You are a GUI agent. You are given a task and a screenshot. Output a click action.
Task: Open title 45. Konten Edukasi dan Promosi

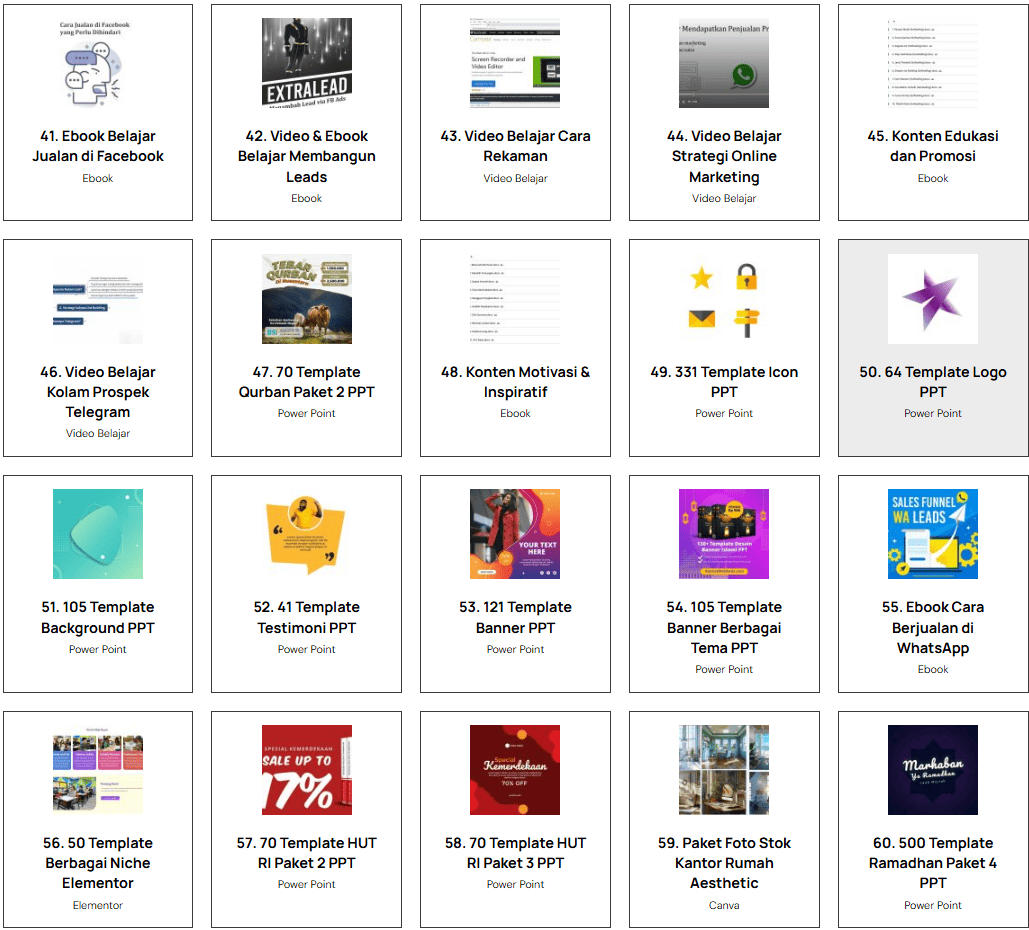[x=932, y=146]
